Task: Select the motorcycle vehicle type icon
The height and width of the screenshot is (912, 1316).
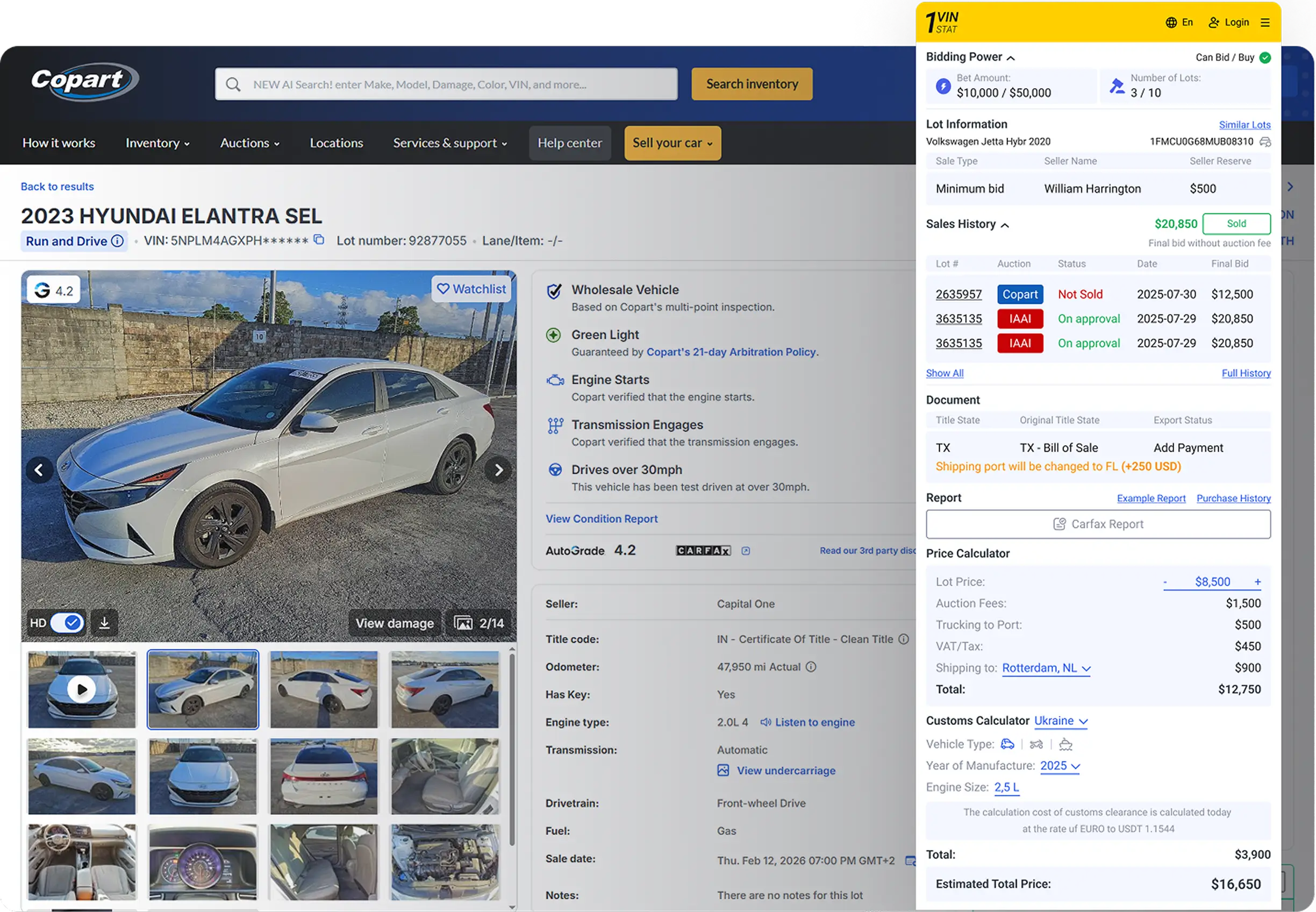Action: (1036, 744)
